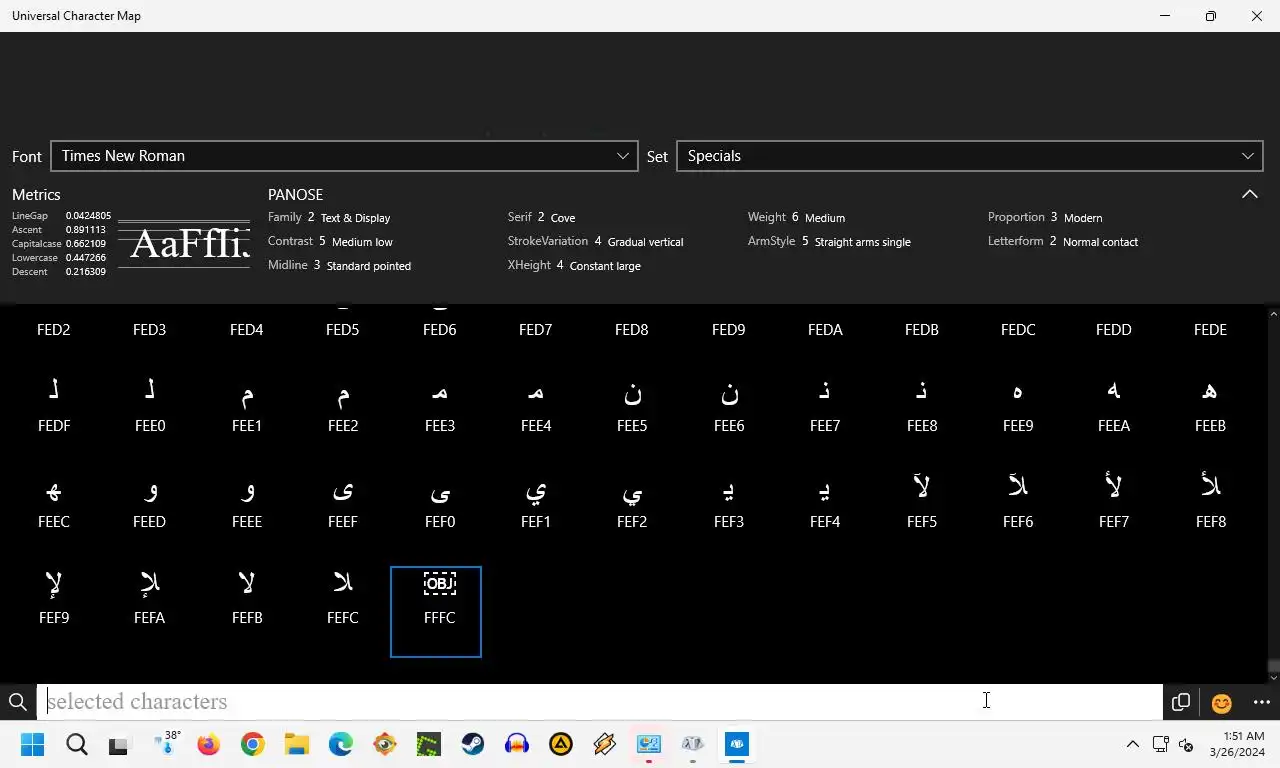Select the ligature character FEF6

click(x=1018, y=504)
